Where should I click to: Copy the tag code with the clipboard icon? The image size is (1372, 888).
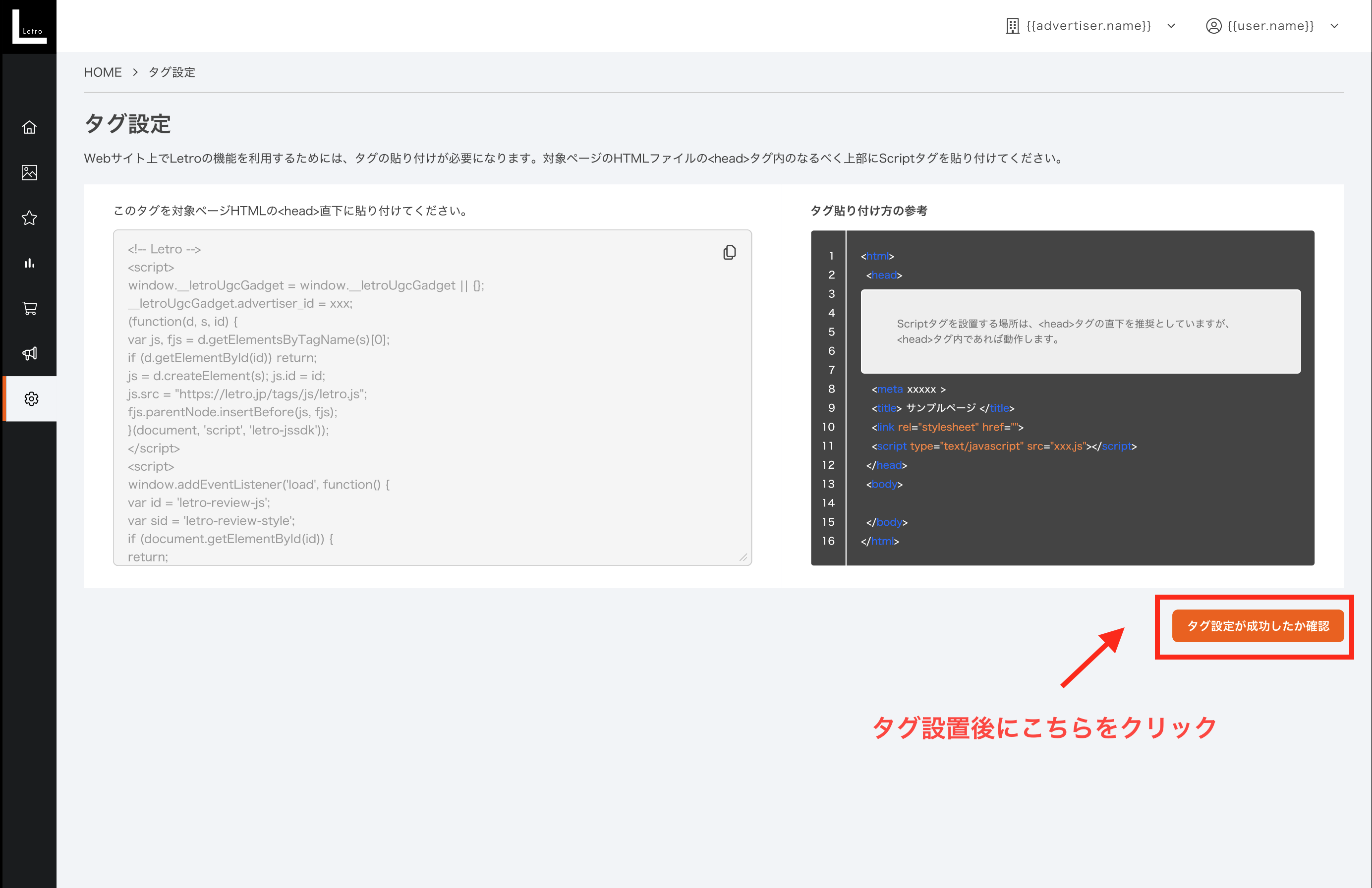tap(729, 252)
